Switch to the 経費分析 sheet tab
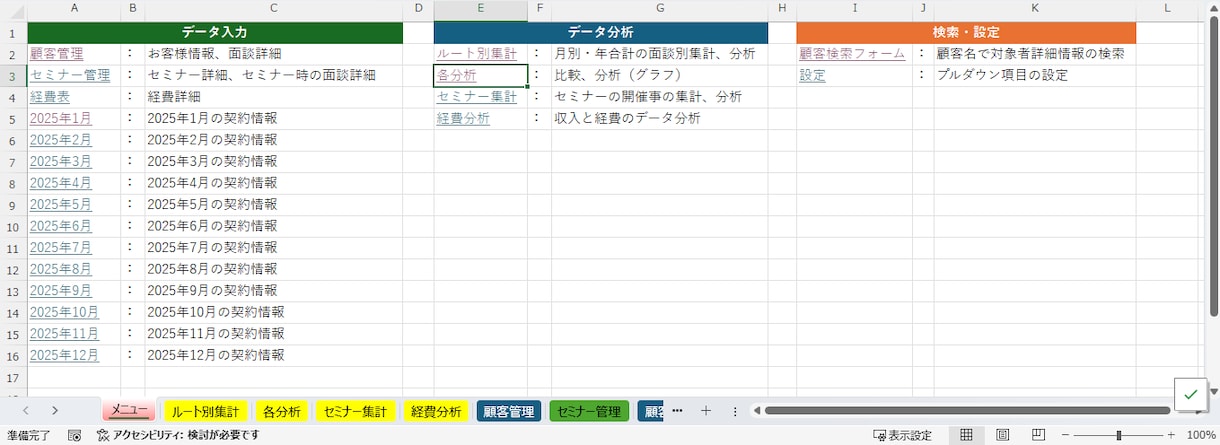 pos(436,411)
